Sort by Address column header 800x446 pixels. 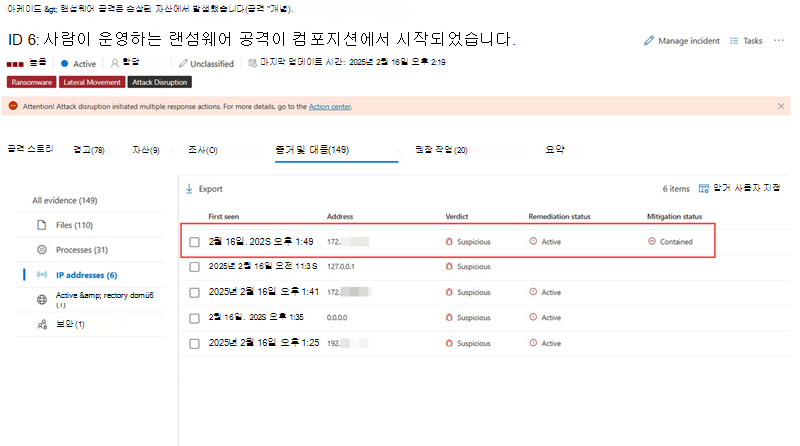point(340,216)
